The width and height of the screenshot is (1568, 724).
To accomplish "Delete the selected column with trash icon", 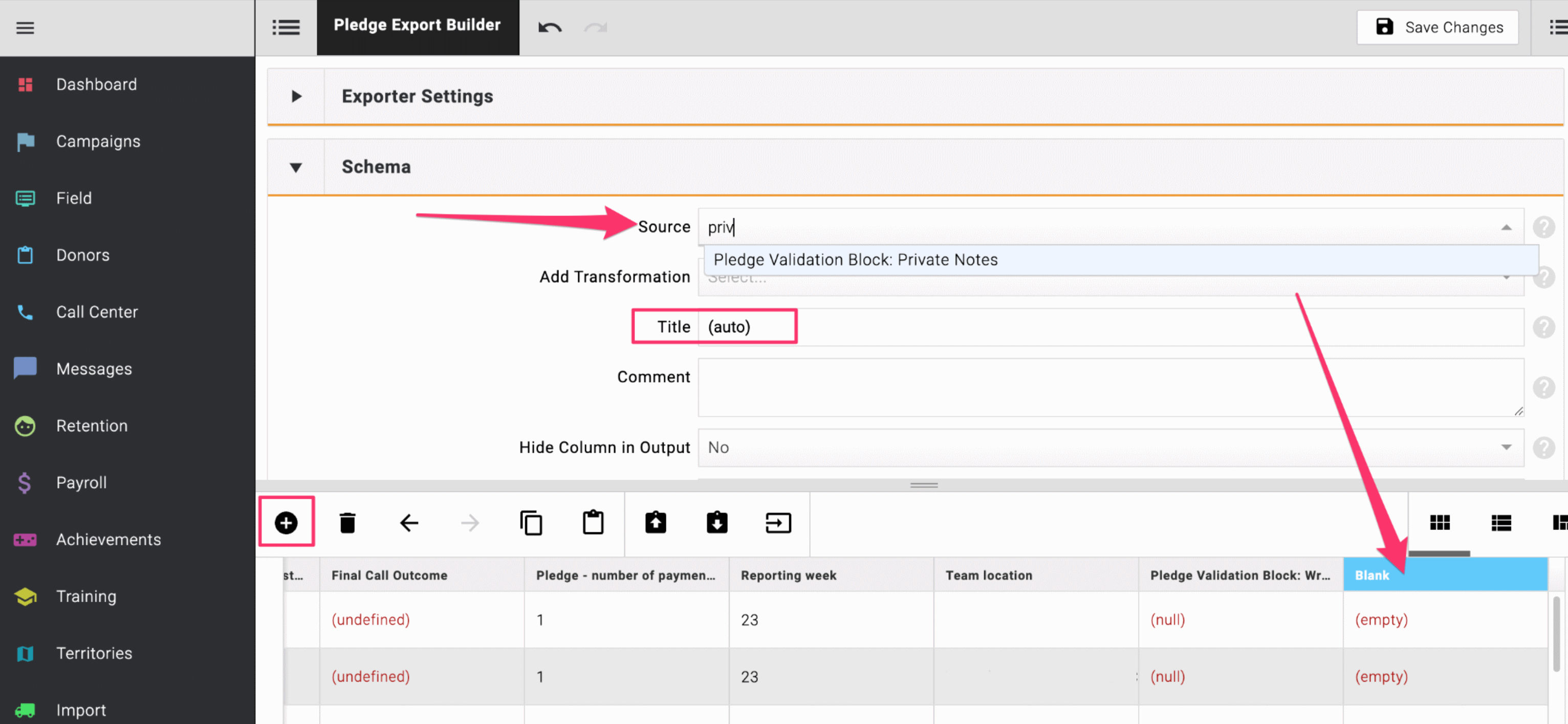I will [x=347, y=522].
